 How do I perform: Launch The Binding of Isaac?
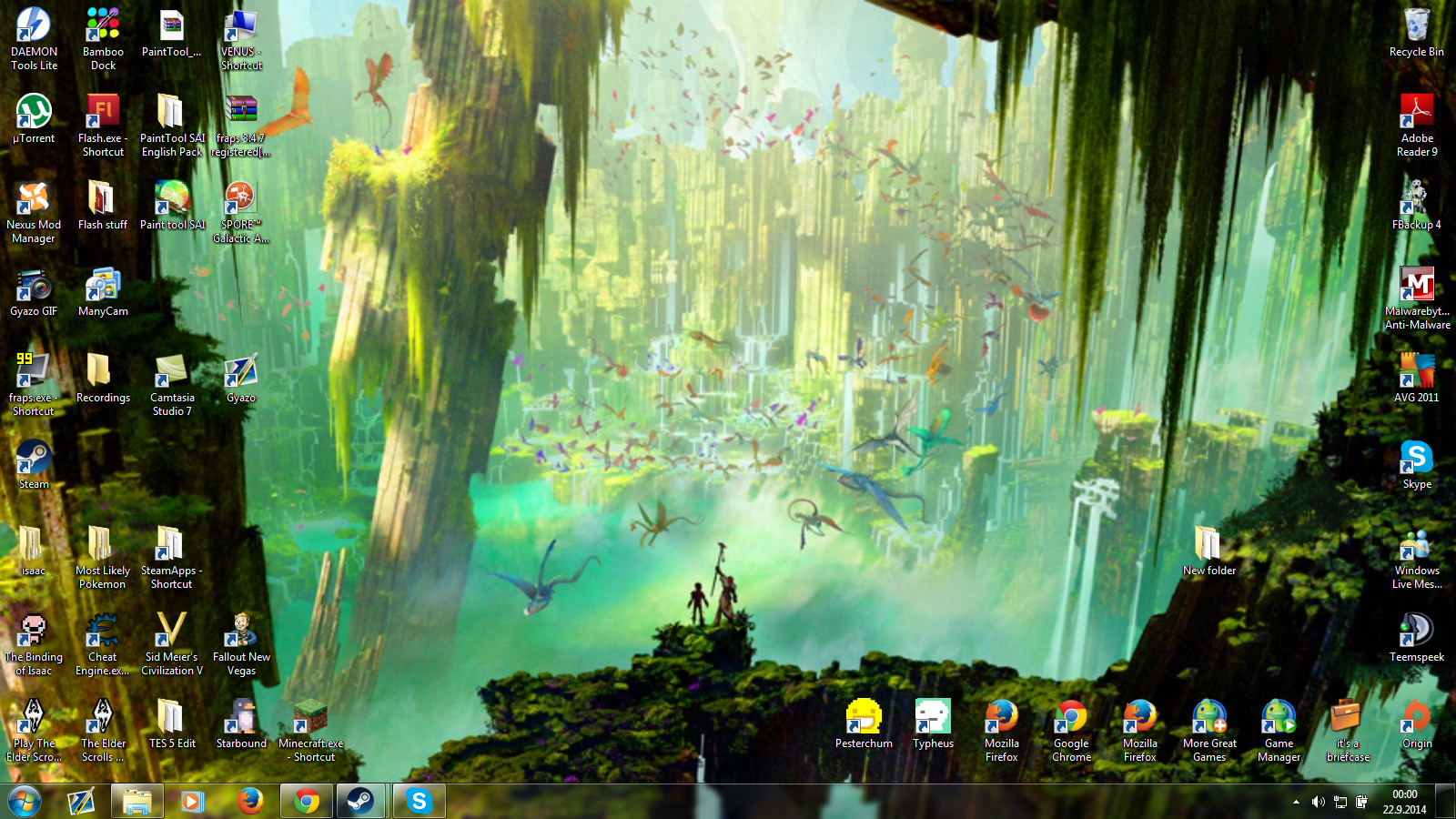coord(34,645)
